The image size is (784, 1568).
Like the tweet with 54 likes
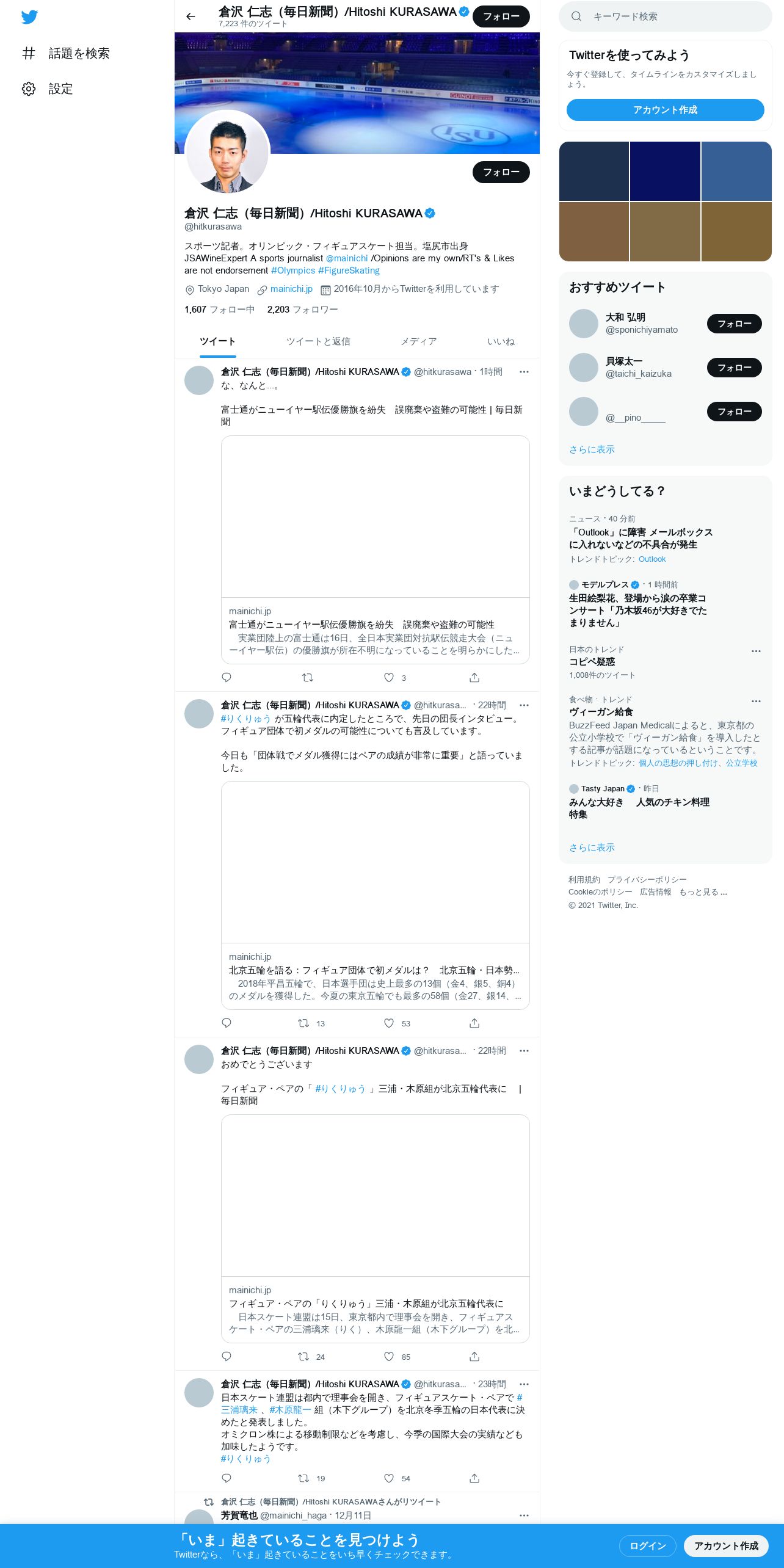point(389,1478)
